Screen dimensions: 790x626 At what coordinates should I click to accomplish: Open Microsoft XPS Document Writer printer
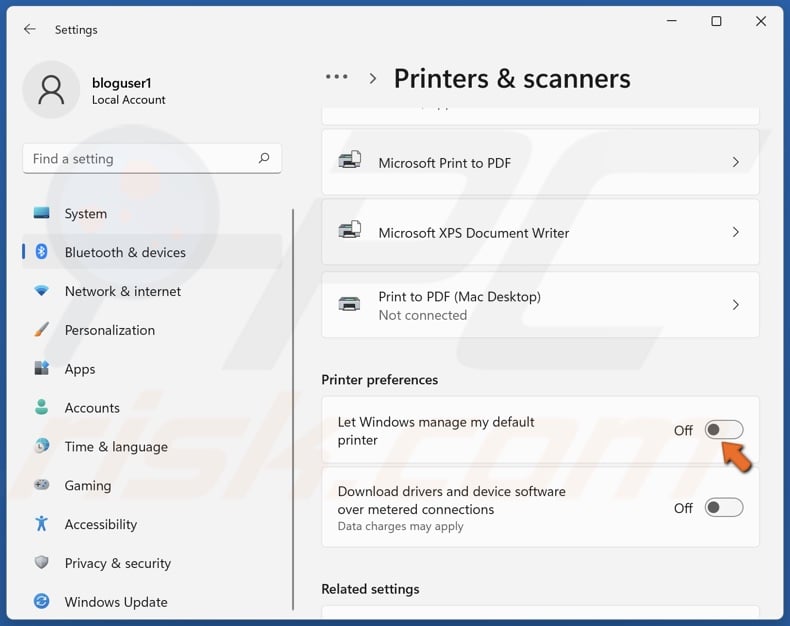540,232
